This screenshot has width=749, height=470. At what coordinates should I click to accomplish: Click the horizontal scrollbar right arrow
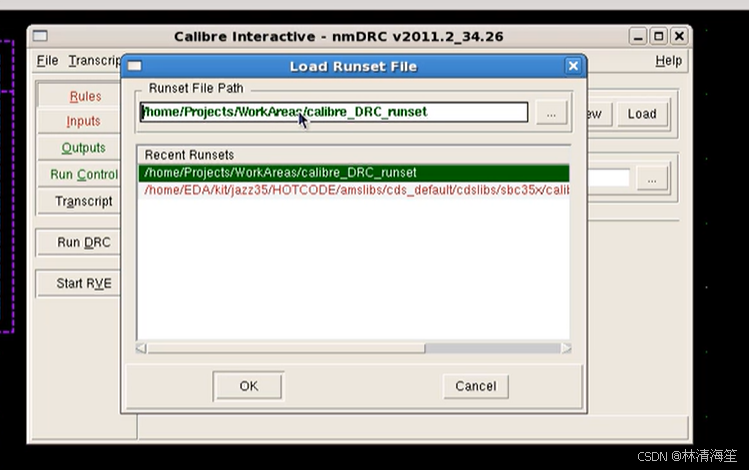[x=566, y=348]
